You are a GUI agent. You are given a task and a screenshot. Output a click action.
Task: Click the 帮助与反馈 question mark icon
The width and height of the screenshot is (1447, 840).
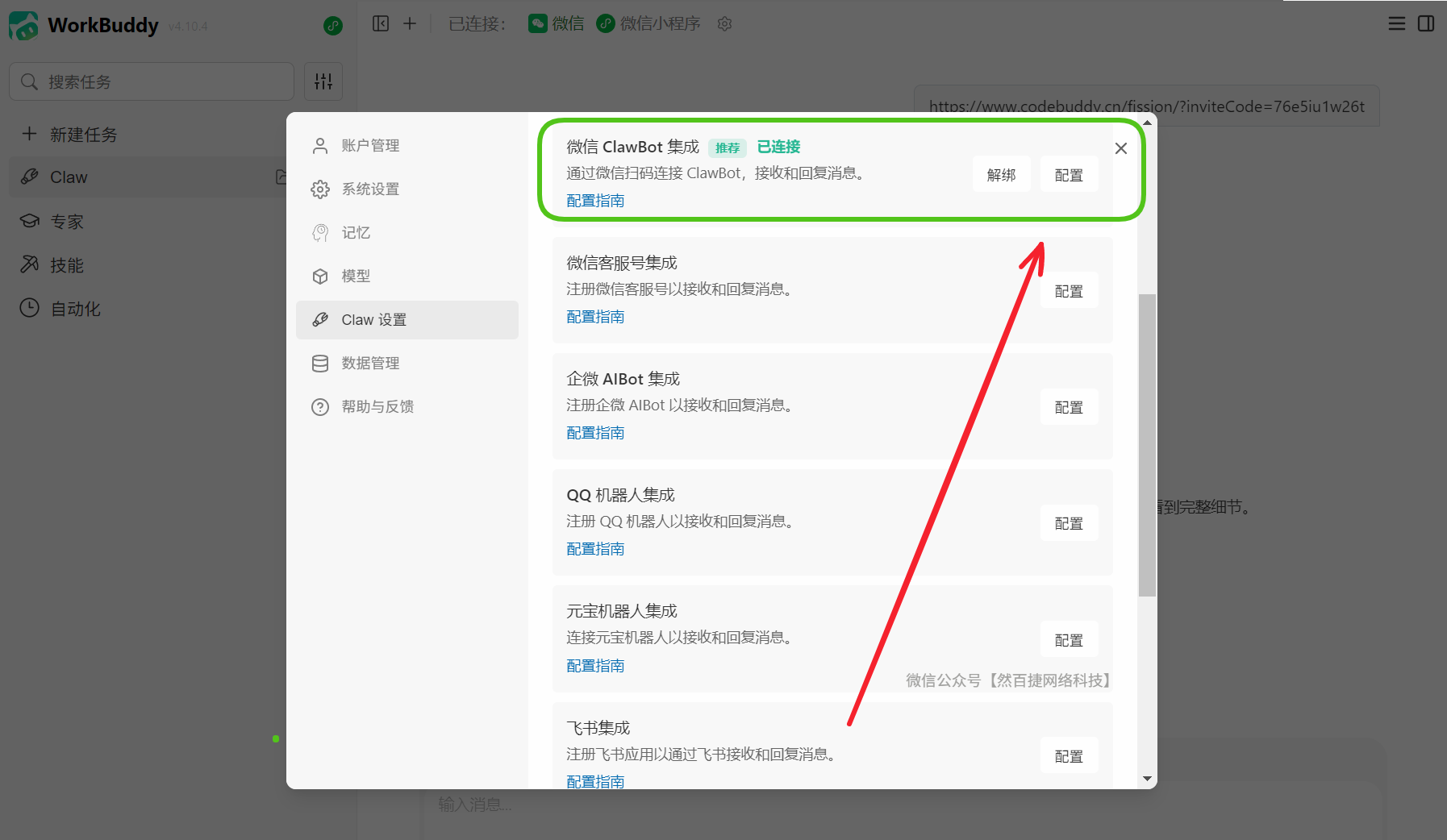[x=320, y=406]
